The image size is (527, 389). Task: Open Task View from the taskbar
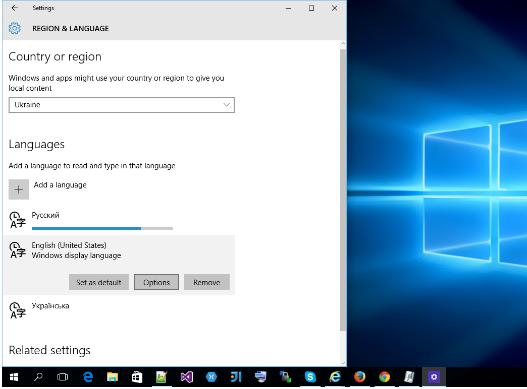(63, 377)
